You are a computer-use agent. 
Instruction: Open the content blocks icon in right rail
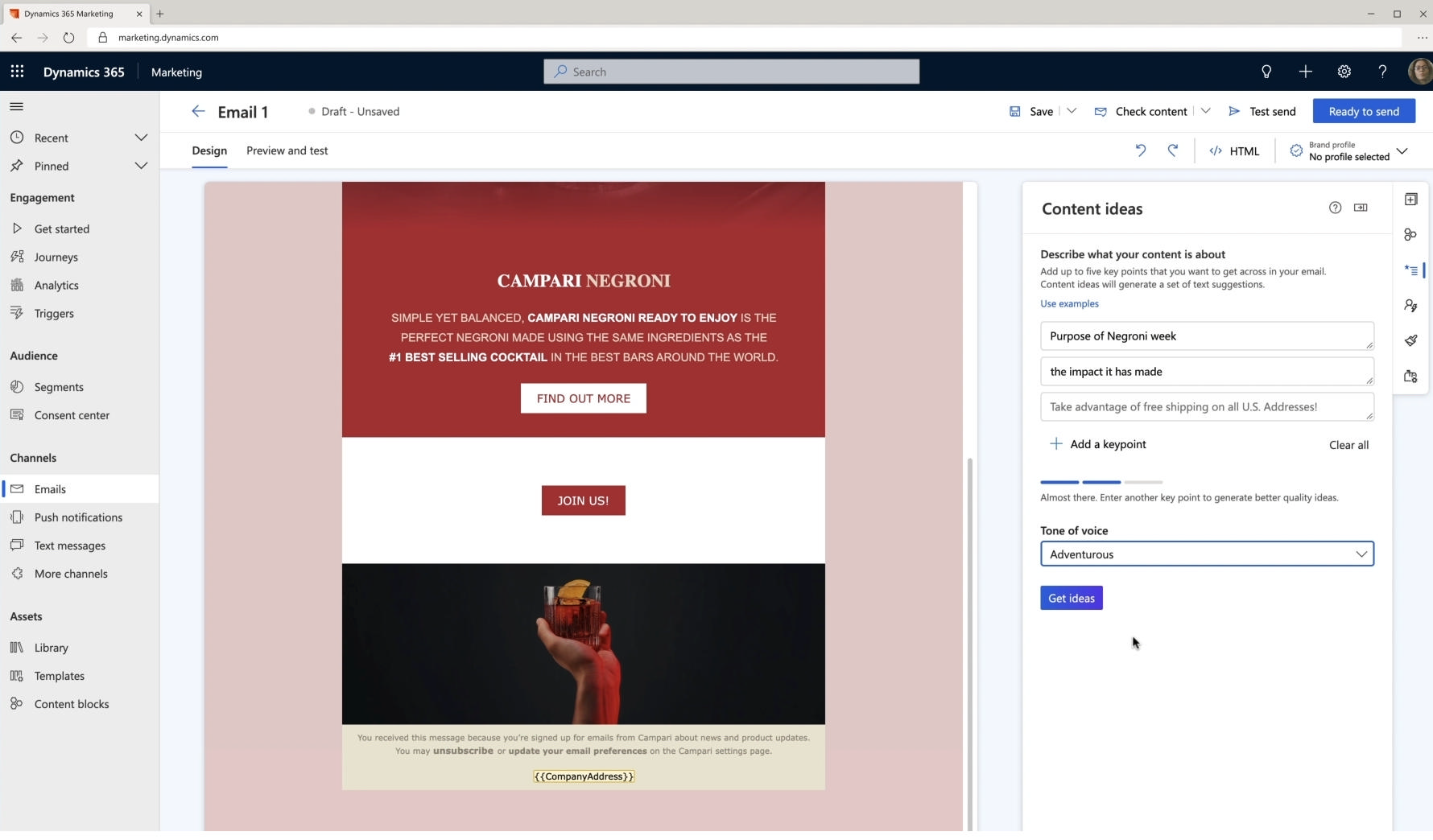(x=1410, y=235)
